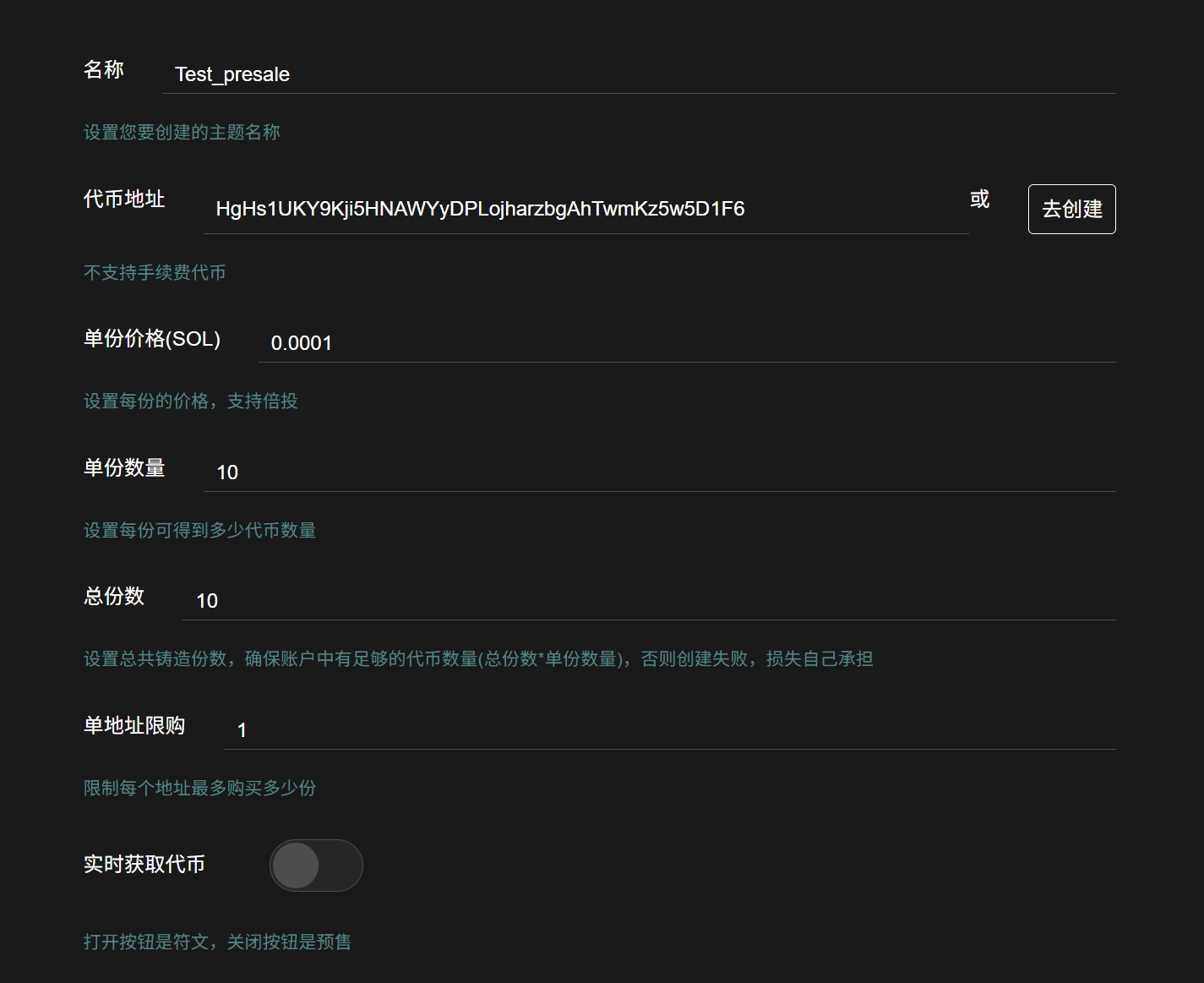This screenshot has width=1204, height=983.
Task: Focus the 单地址限购 input showing 1
Action: [669, 730]
